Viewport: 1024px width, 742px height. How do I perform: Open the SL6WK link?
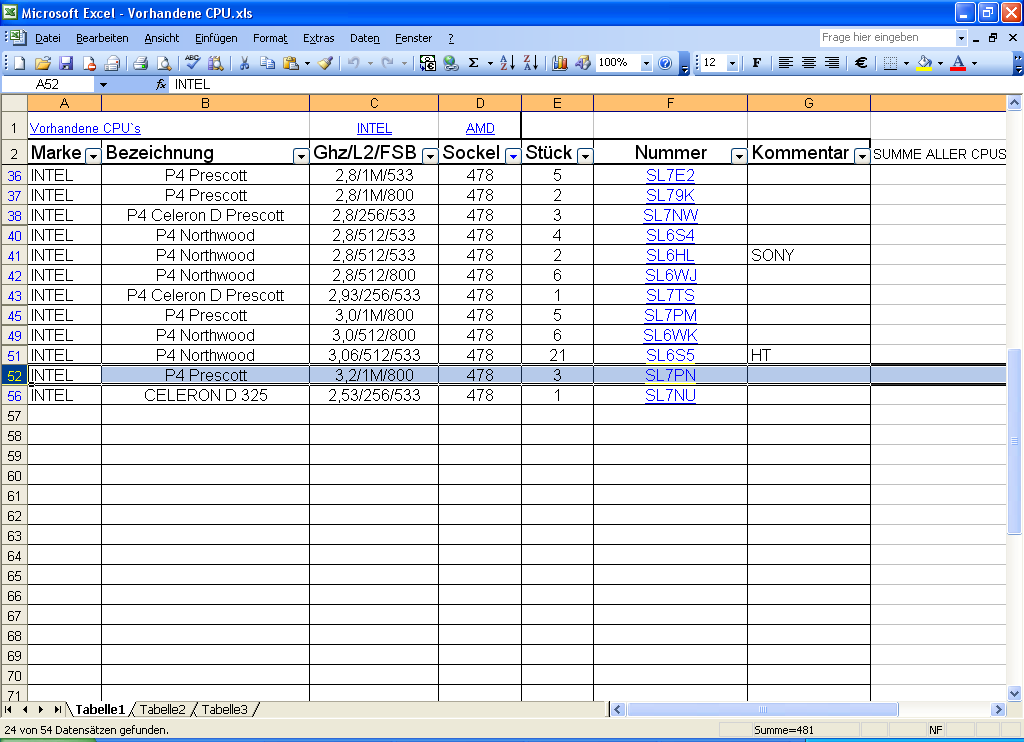click(x=670, y=335)
